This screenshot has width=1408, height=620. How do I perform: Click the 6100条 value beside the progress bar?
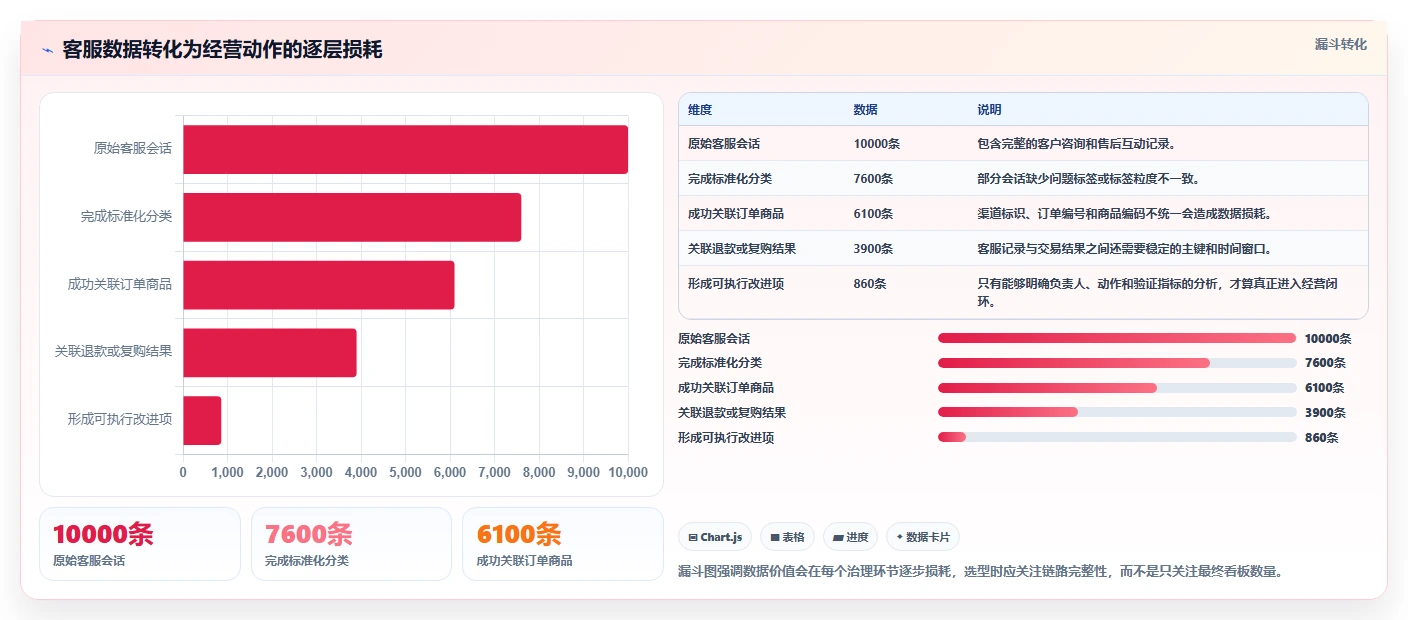tap(1325, 388)
